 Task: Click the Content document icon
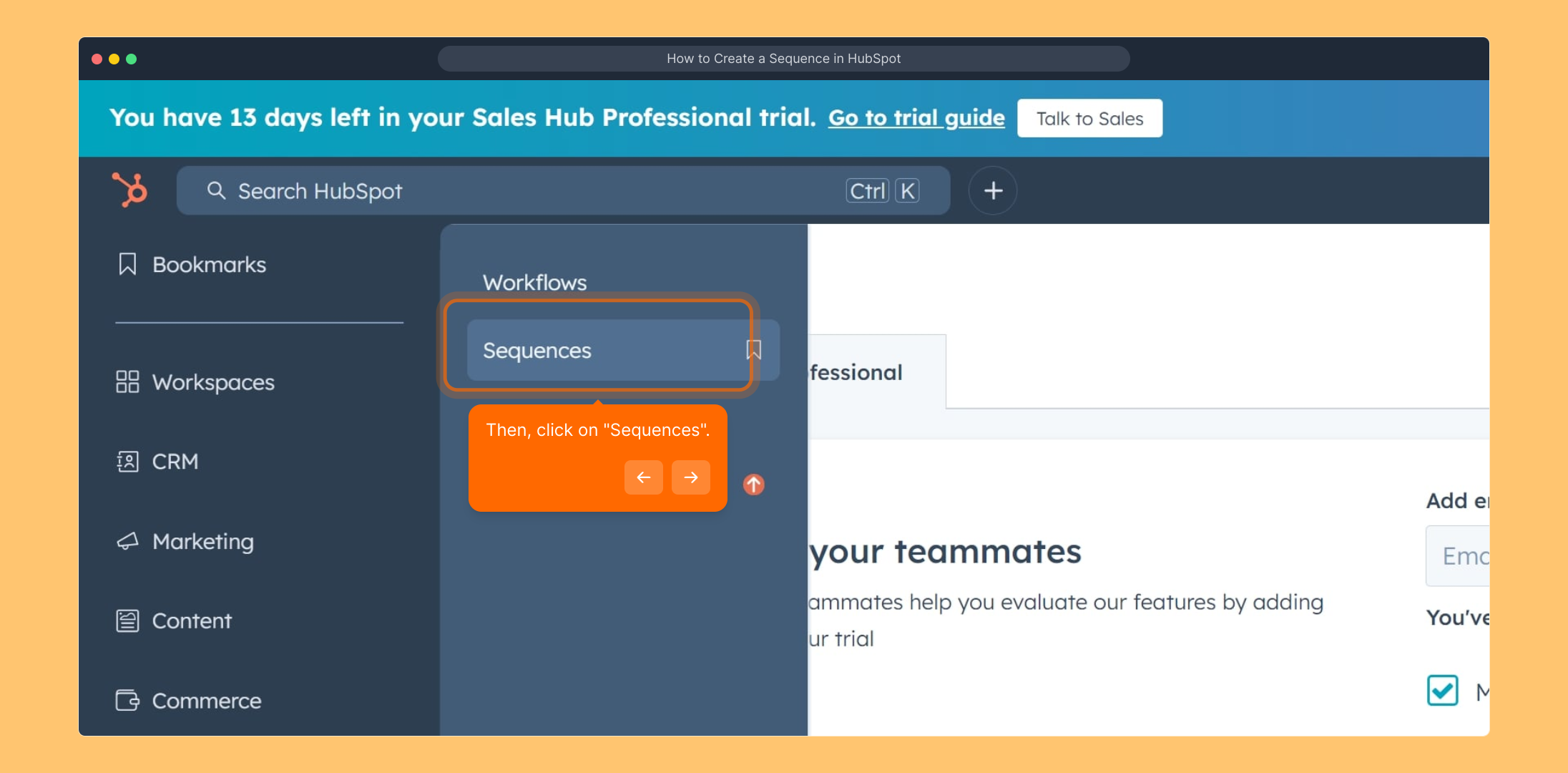127,621
